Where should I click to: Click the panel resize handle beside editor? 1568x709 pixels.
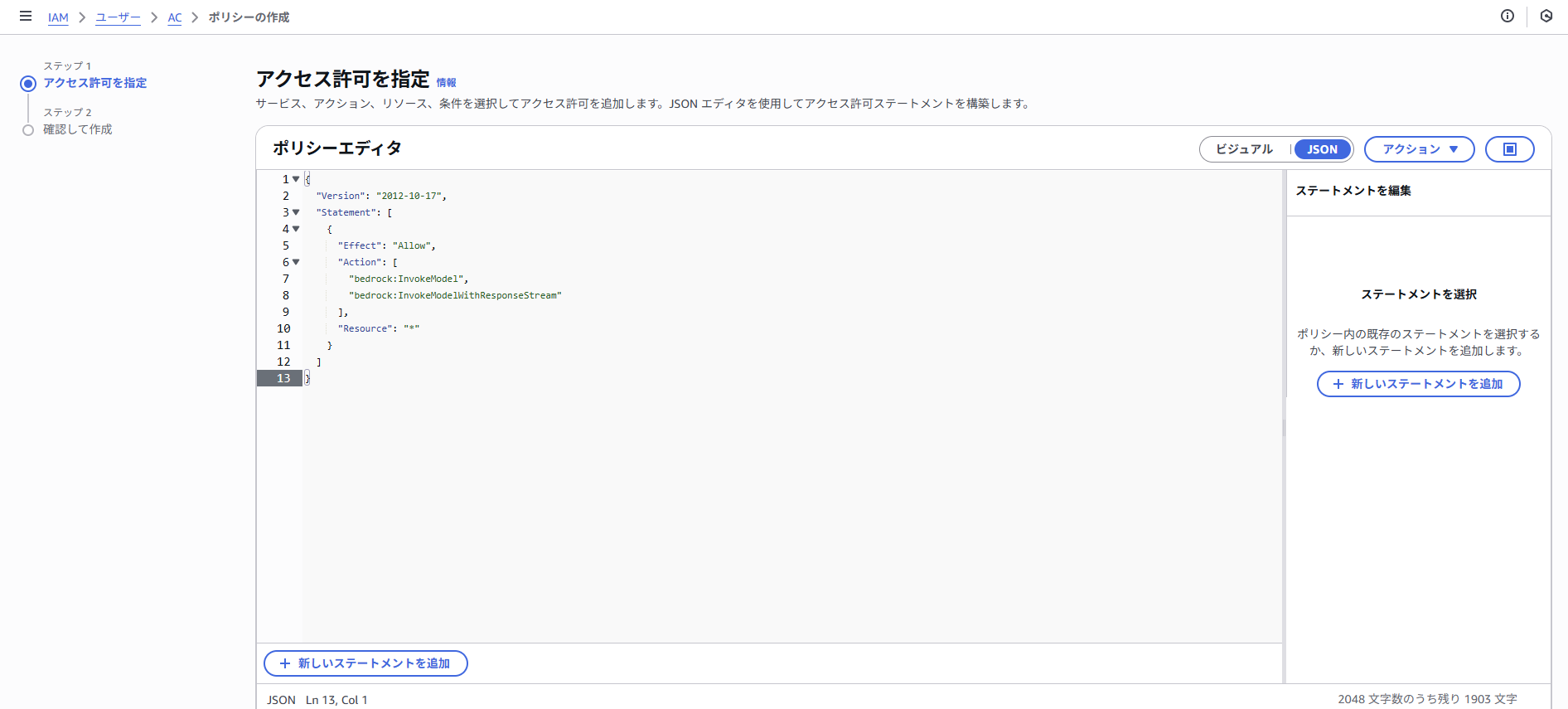(x=1284, y=427)
